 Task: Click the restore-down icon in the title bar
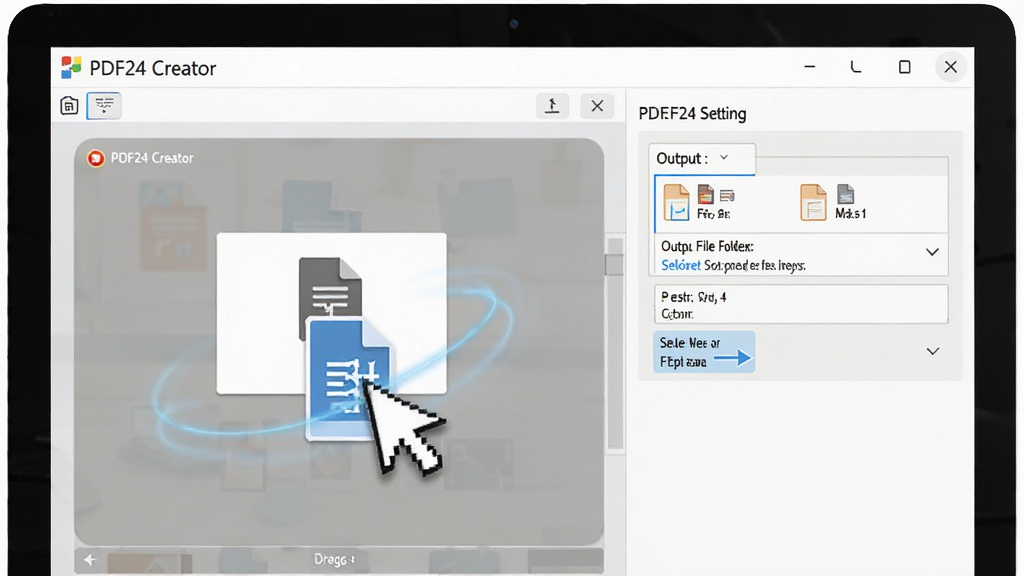click(x=856, y=67)
